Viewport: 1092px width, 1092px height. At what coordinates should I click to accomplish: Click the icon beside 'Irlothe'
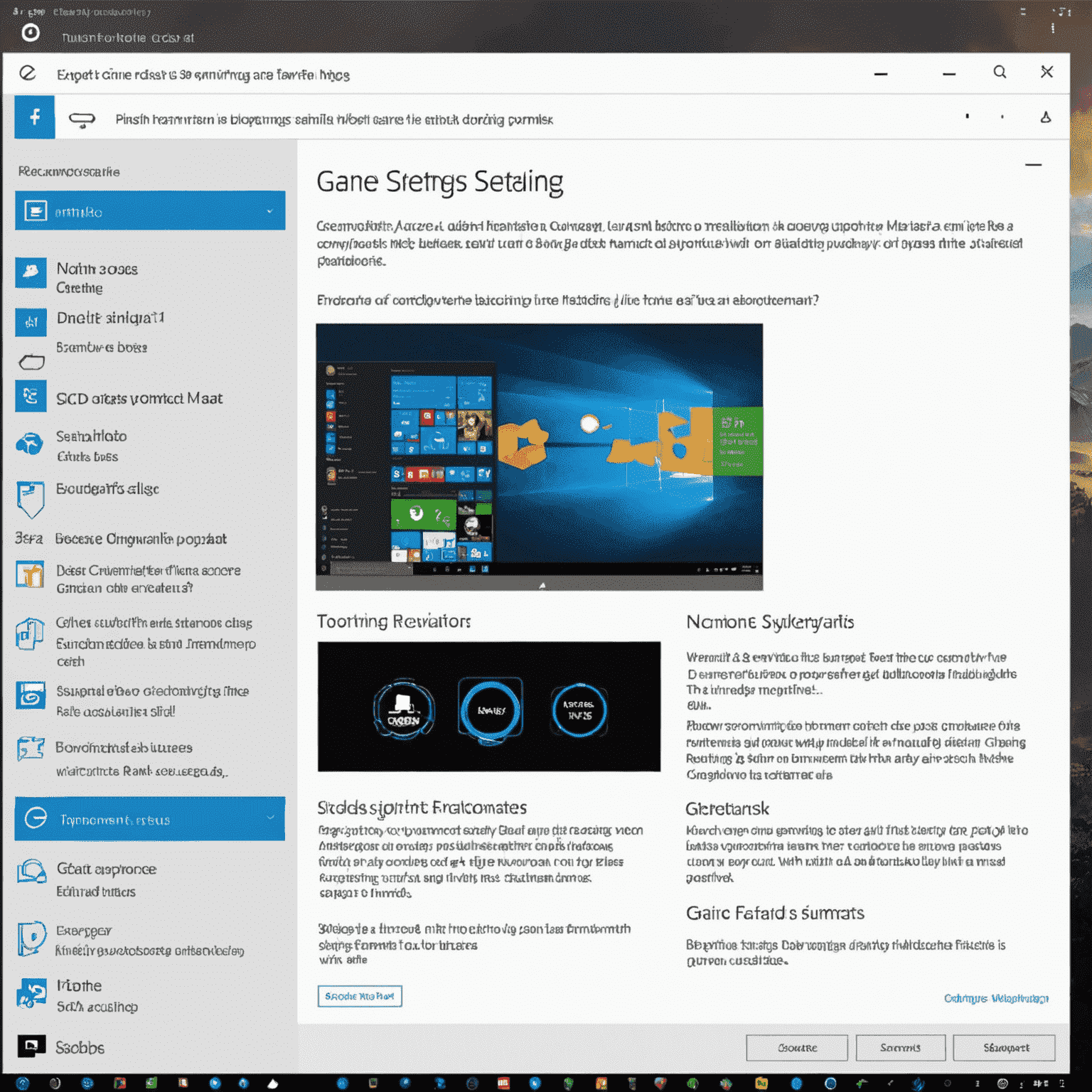[x=31, y=993]
